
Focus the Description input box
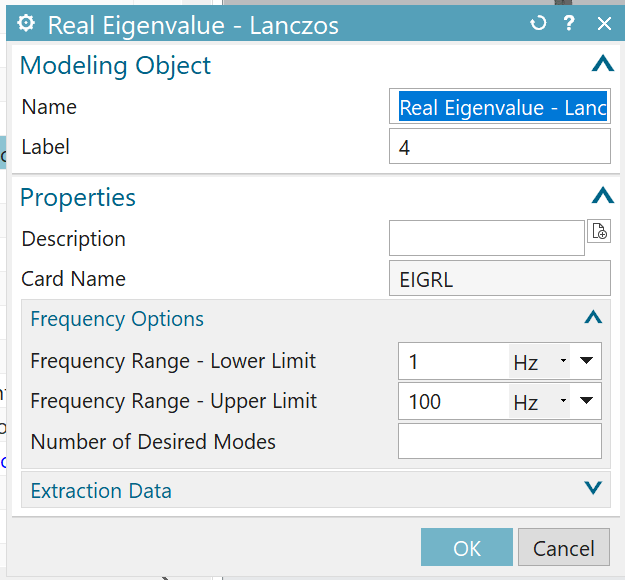click(486, 238)
